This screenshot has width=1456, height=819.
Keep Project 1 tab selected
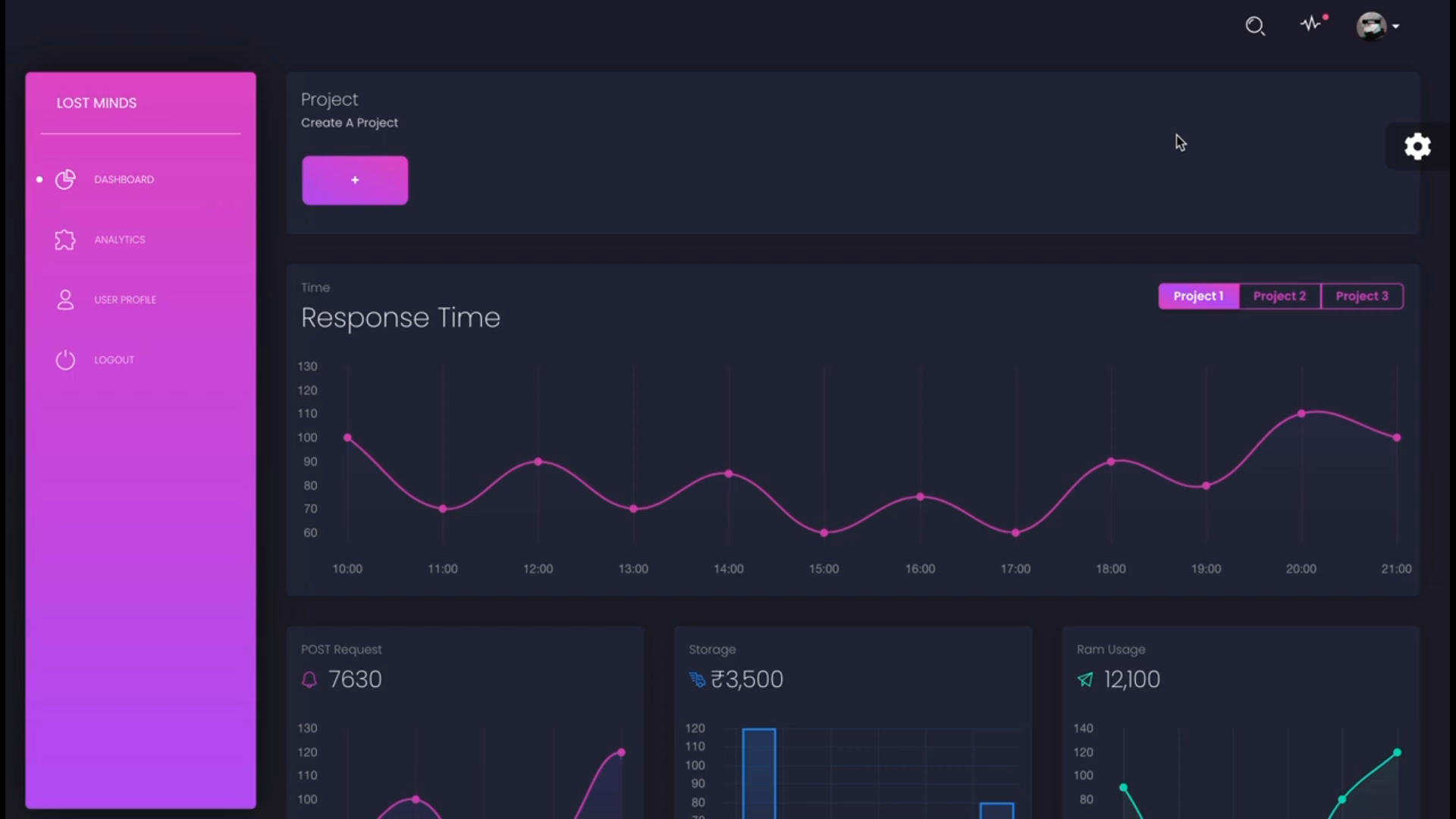(x=1198, y=296)
